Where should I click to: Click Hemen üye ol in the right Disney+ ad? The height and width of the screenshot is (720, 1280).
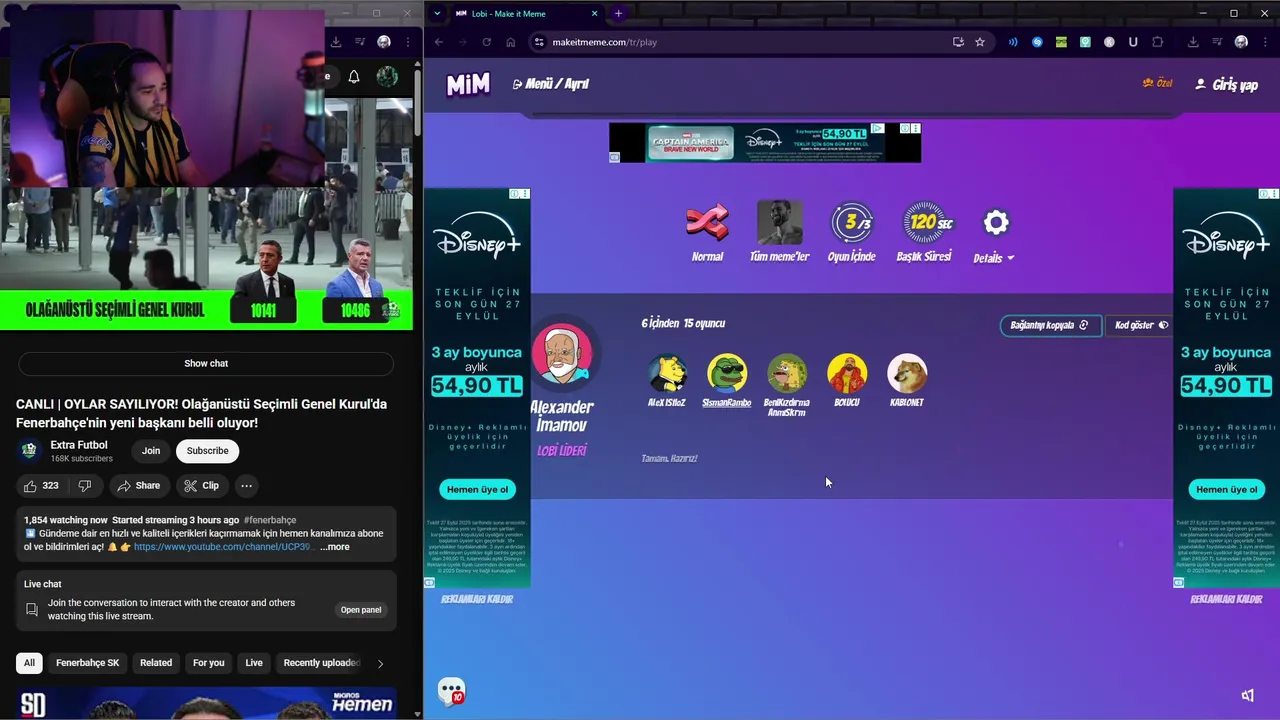(1226, 489)
